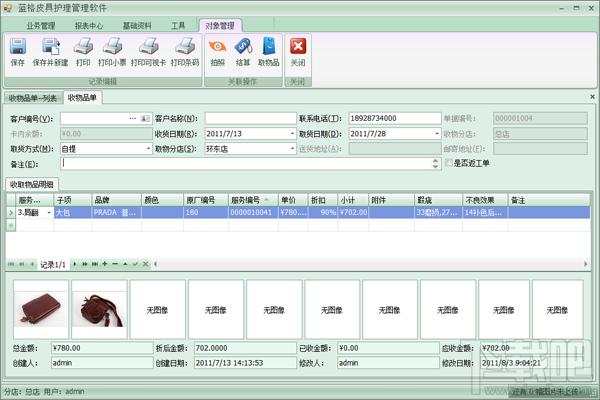Screen dimensions: 600x400
Task: Open the 拍照 camera eye icon
Action: (217, 47)
